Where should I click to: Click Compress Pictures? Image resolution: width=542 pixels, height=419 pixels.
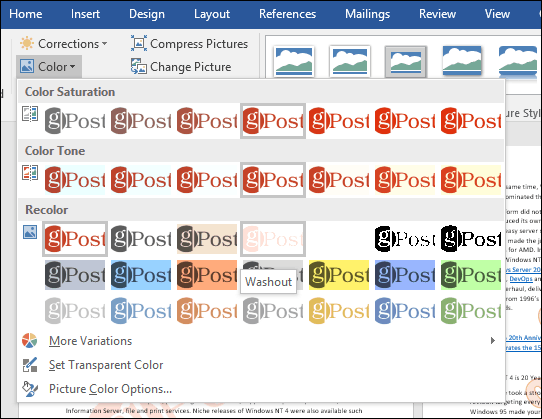(189, 44)
